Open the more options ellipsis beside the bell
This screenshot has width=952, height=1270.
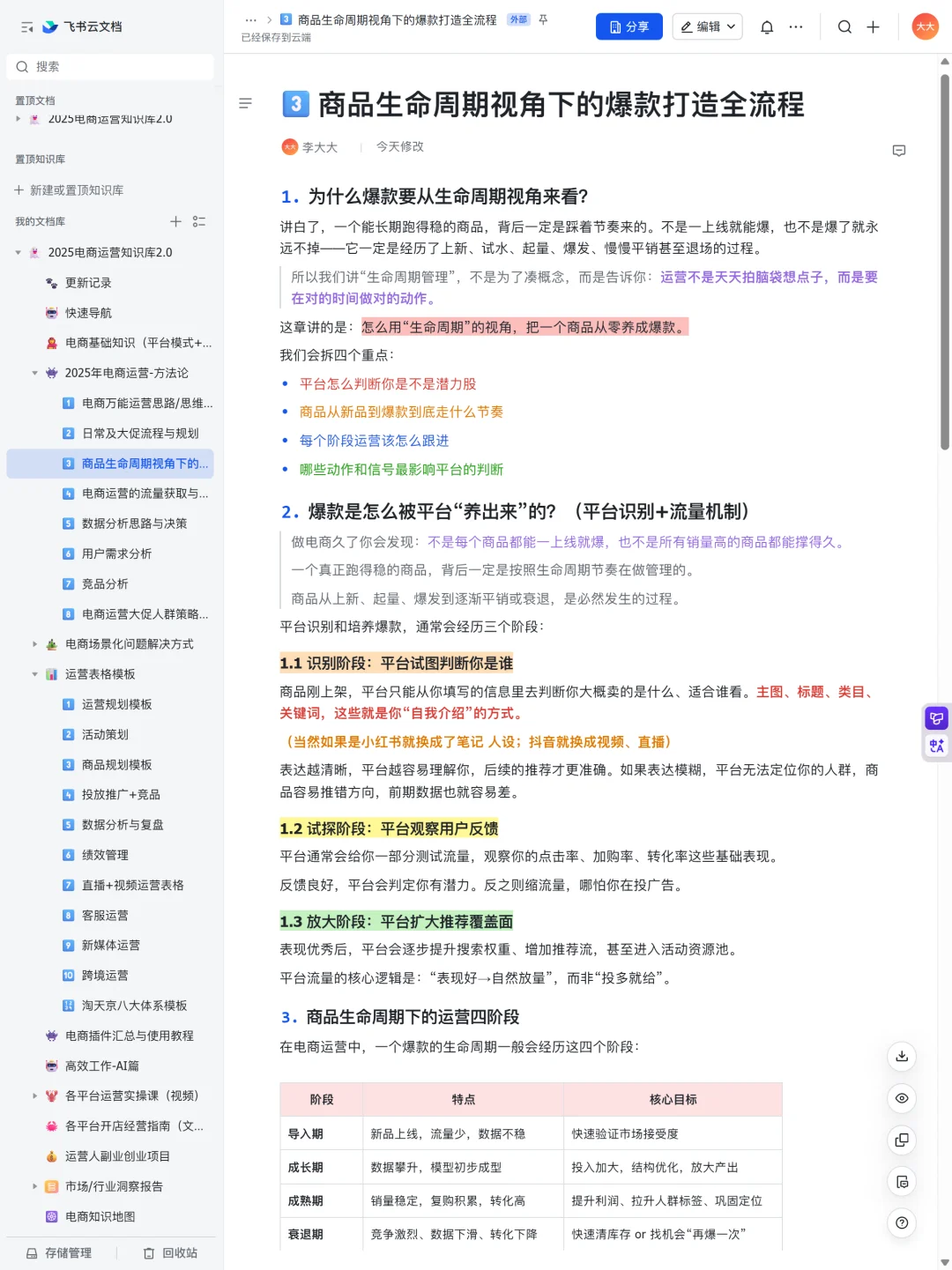(796, 27)
